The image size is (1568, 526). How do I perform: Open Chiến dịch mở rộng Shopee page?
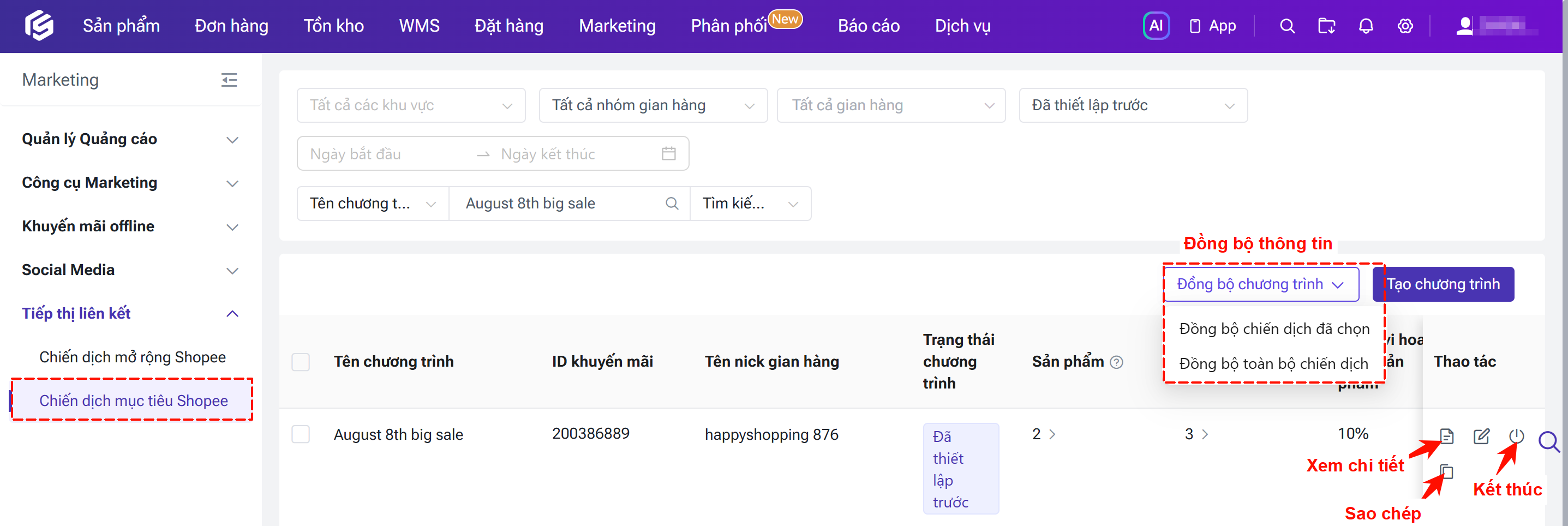pyautogui.click(x=132, y=357)
